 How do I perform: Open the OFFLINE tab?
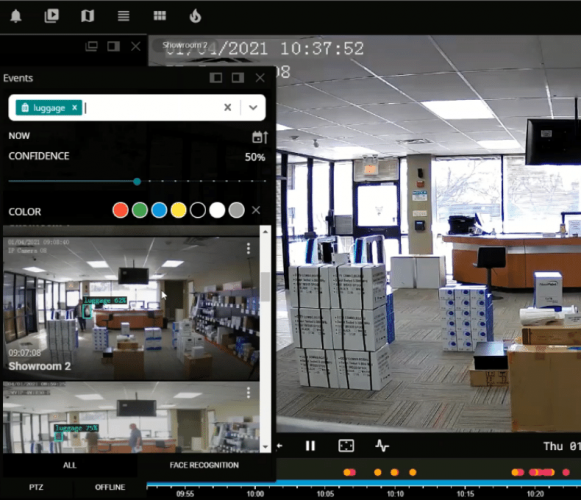110,487
